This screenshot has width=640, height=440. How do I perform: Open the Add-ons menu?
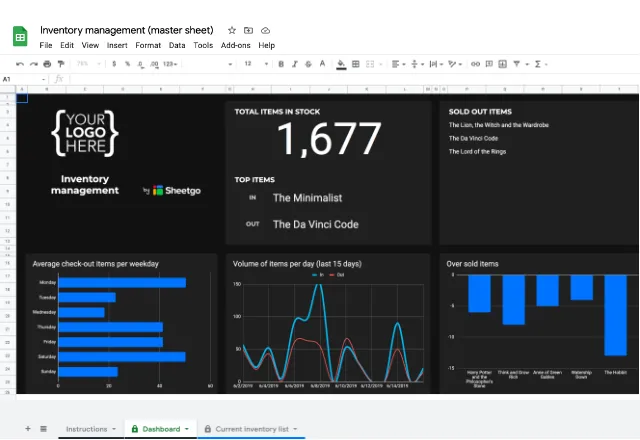pos(236,45)
